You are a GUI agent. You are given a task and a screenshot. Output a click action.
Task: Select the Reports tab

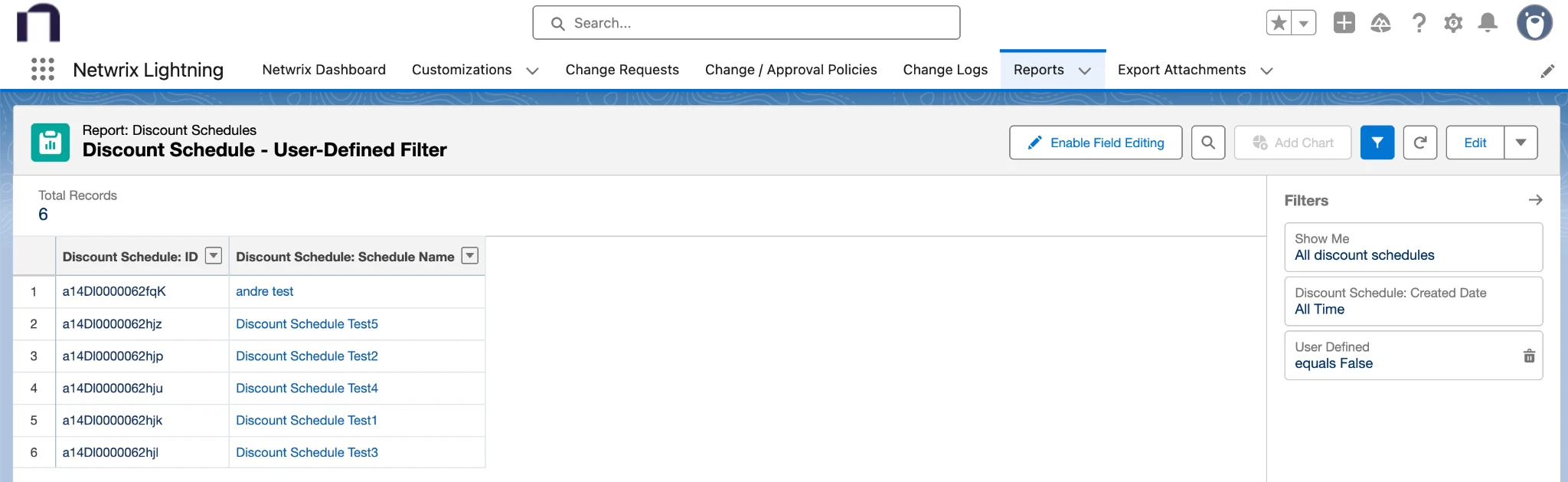pos(1038,70)
